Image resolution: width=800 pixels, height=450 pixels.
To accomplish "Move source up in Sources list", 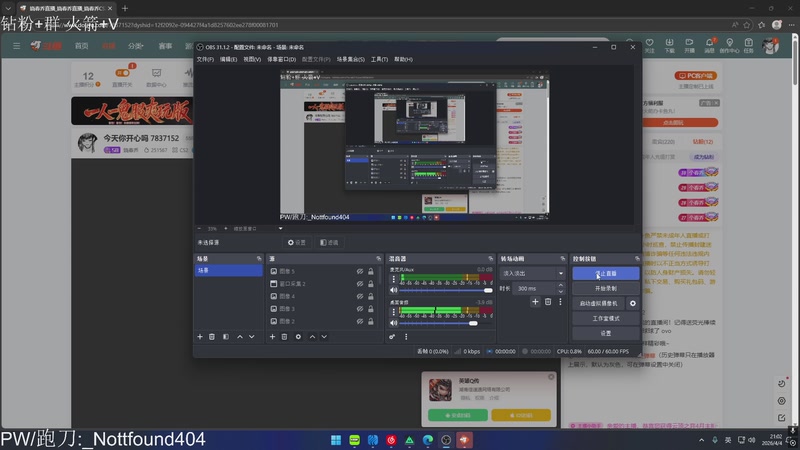I will [x=312, y=337].
